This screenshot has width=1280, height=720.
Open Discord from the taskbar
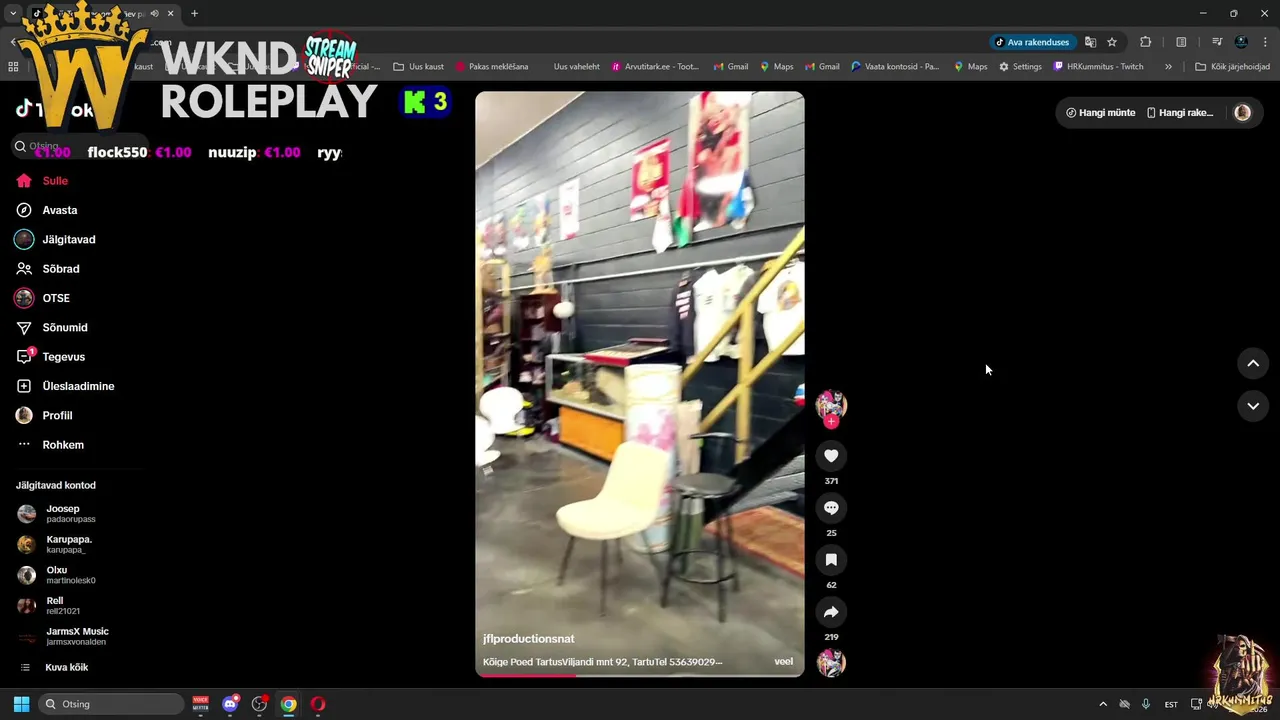230,704
